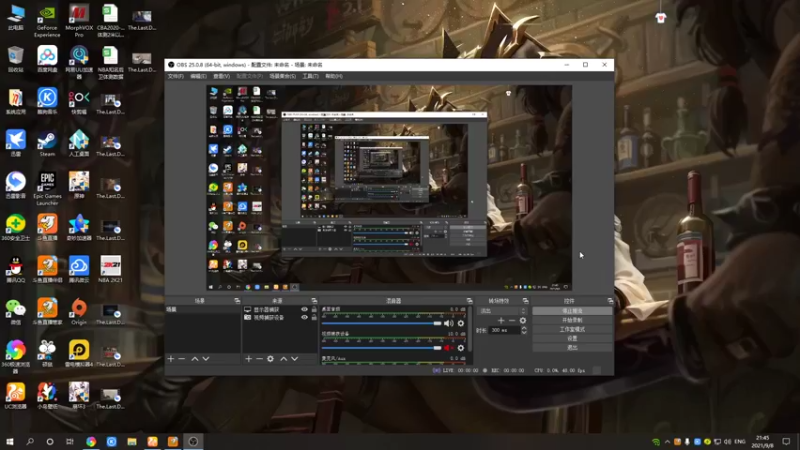
Task: Open the File menu in OBS
Action: 176,76
